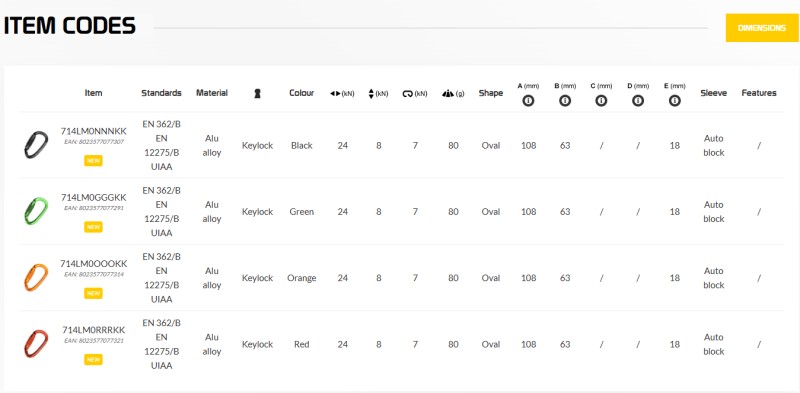Click item code 714LM0OOOKK
This screenshot has height=393, width=800.
93,264
